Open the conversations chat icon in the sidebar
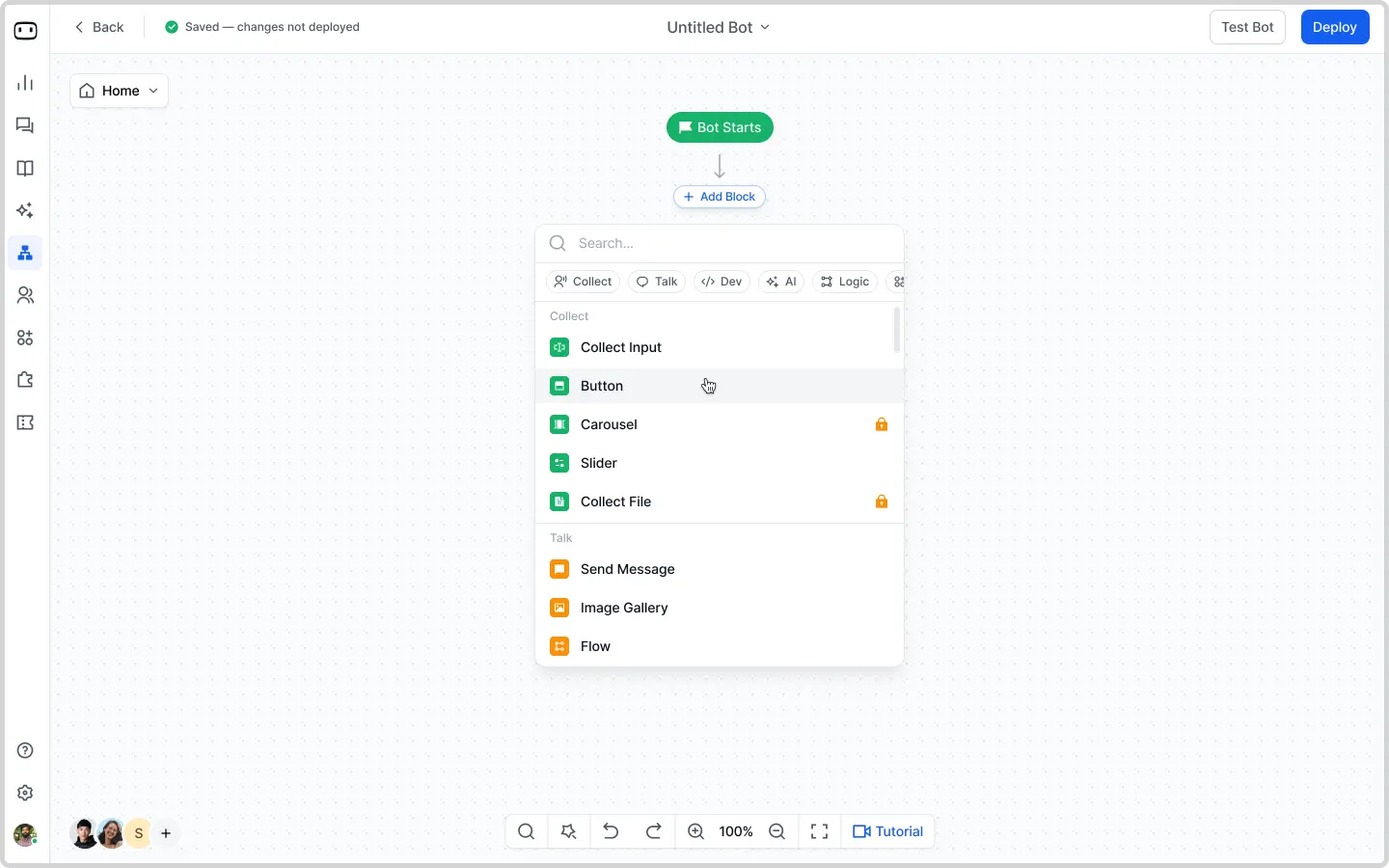This screenshot has height=868, width=1389. 25,125
